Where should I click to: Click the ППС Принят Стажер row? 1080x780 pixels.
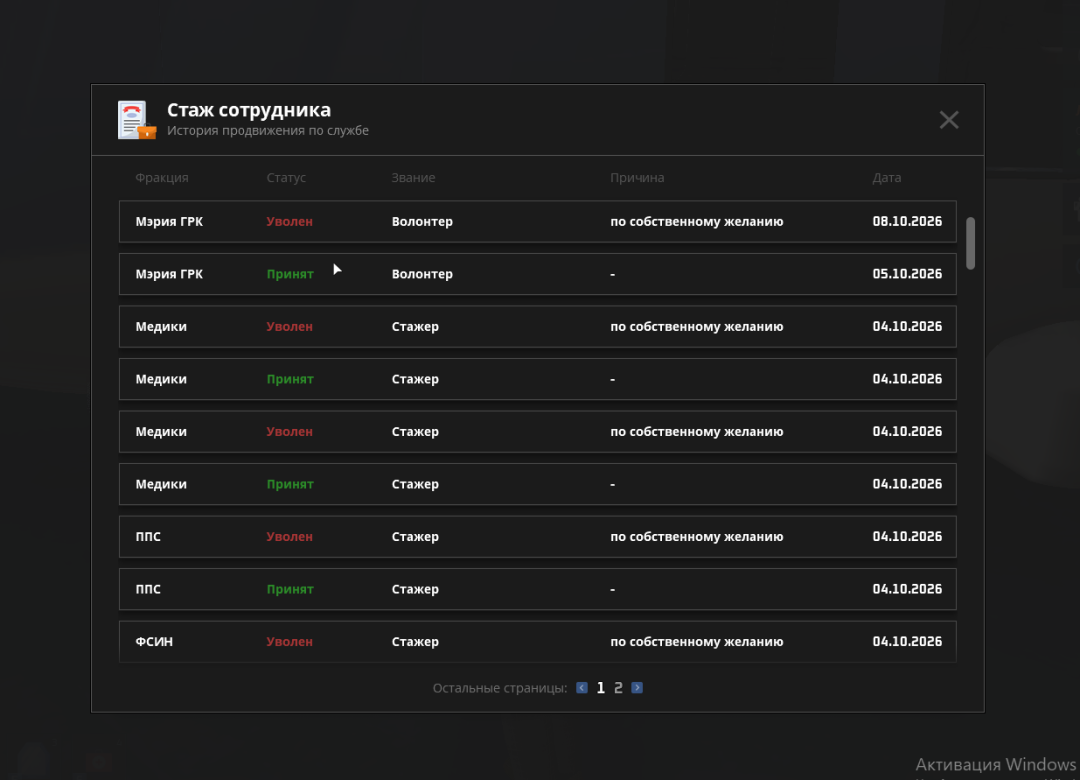[x=537, y=589]
